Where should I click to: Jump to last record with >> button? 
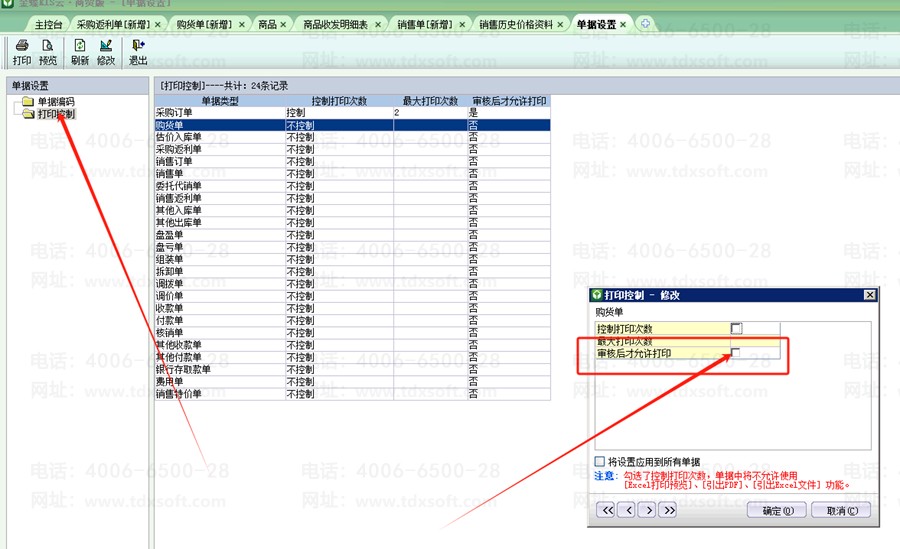click(669, 510)
